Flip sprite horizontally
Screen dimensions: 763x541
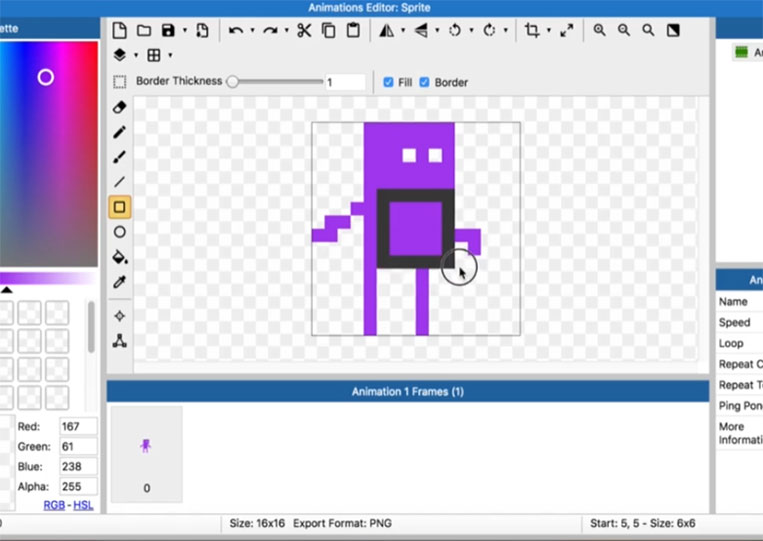(x=387, y=30)
